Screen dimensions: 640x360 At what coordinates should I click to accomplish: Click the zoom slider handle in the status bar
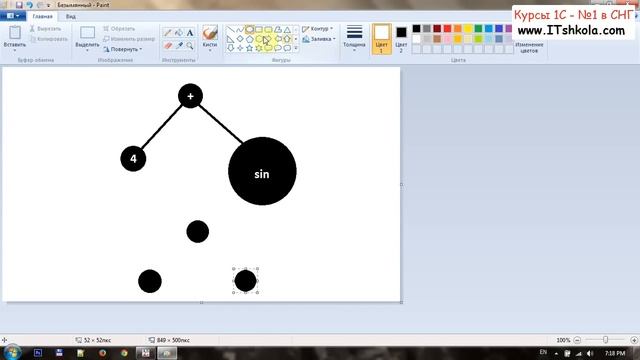click(x=606, y=340)
